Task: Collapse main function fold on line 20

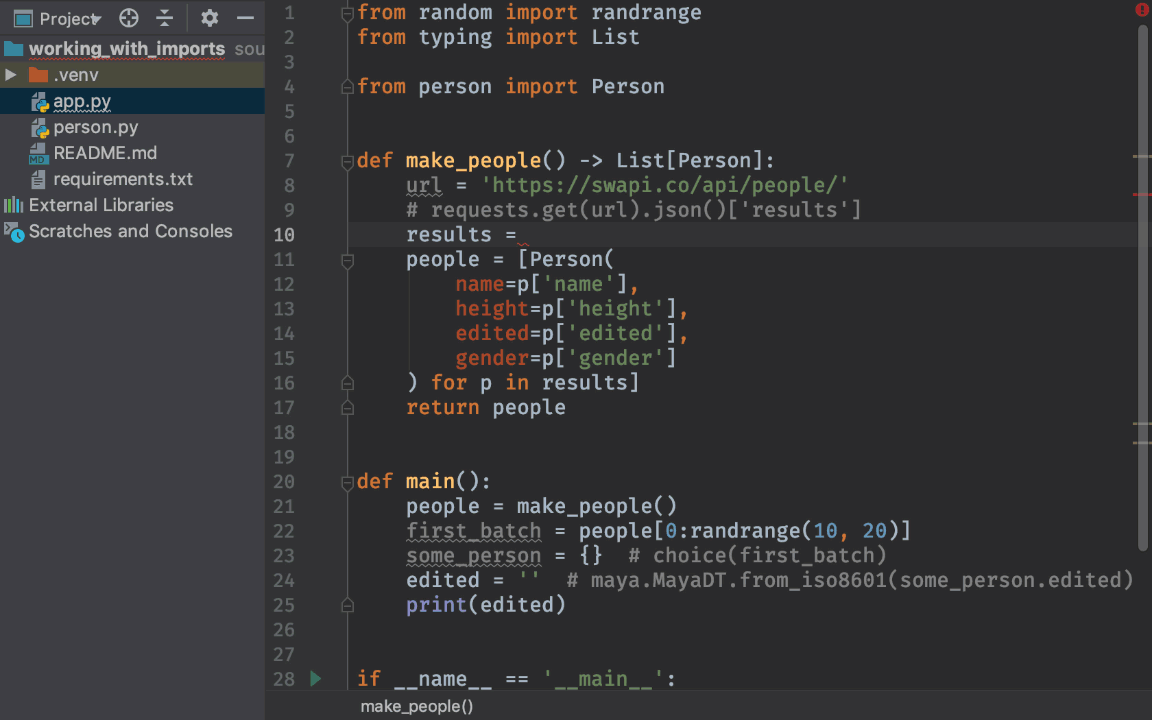Action: point(348,483)
